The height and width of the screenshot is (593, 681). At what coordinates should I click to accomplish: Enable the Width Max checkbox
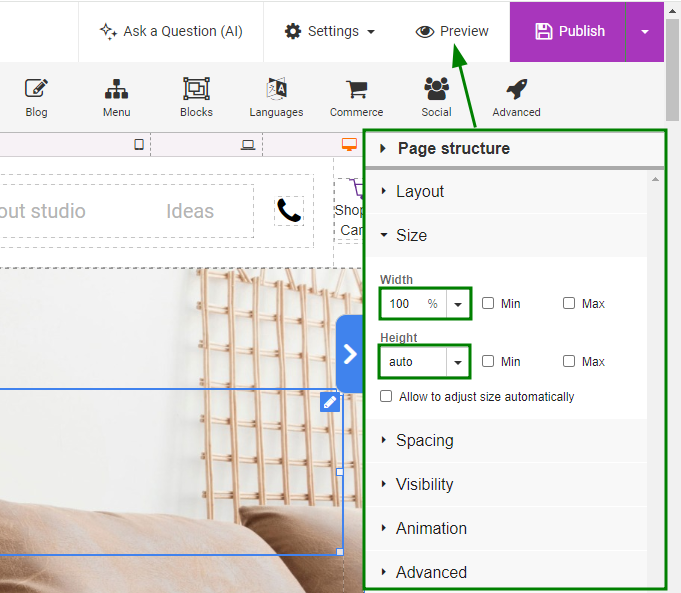[569, 303]
